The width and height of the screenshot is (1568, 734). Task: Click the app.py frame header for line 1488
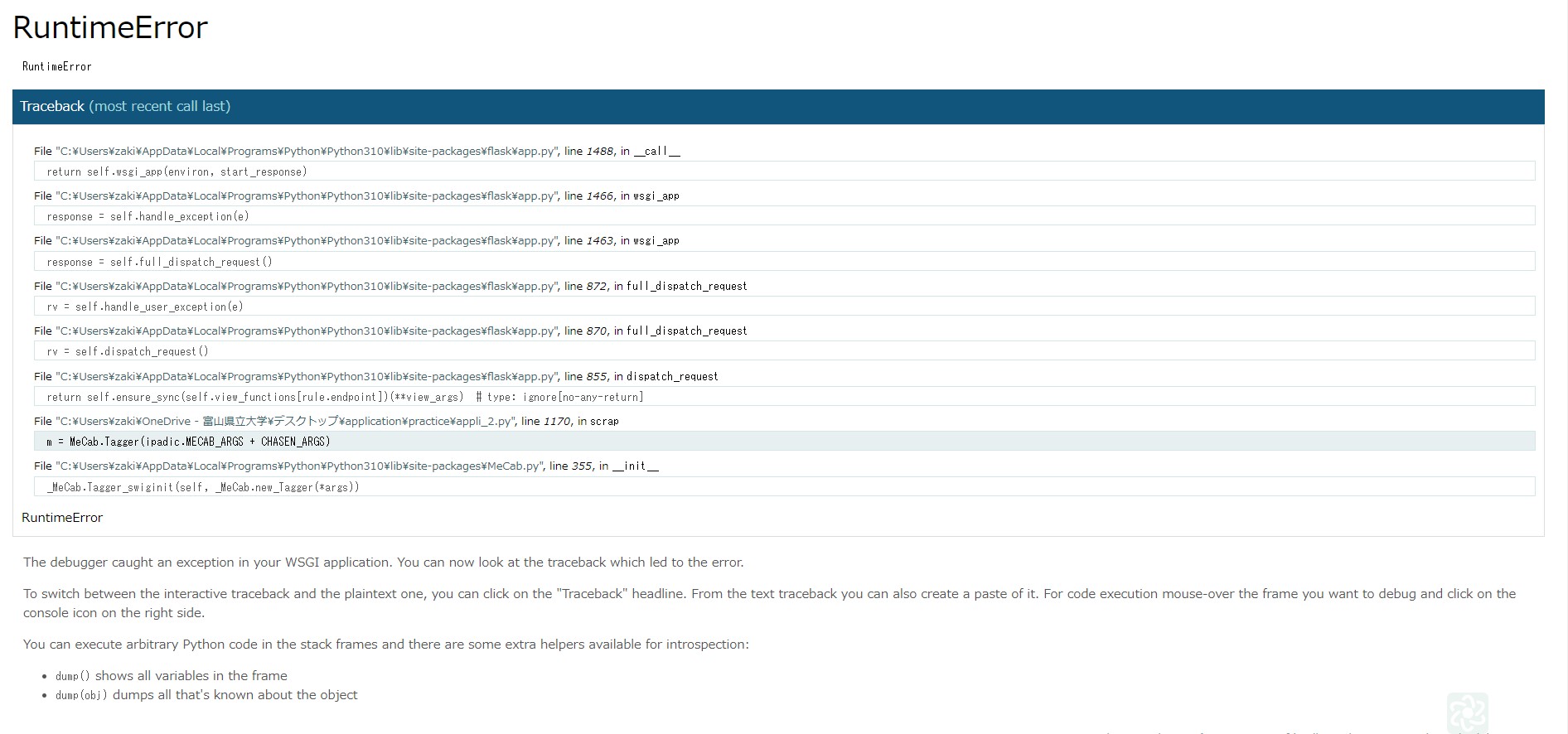point(356,152)
